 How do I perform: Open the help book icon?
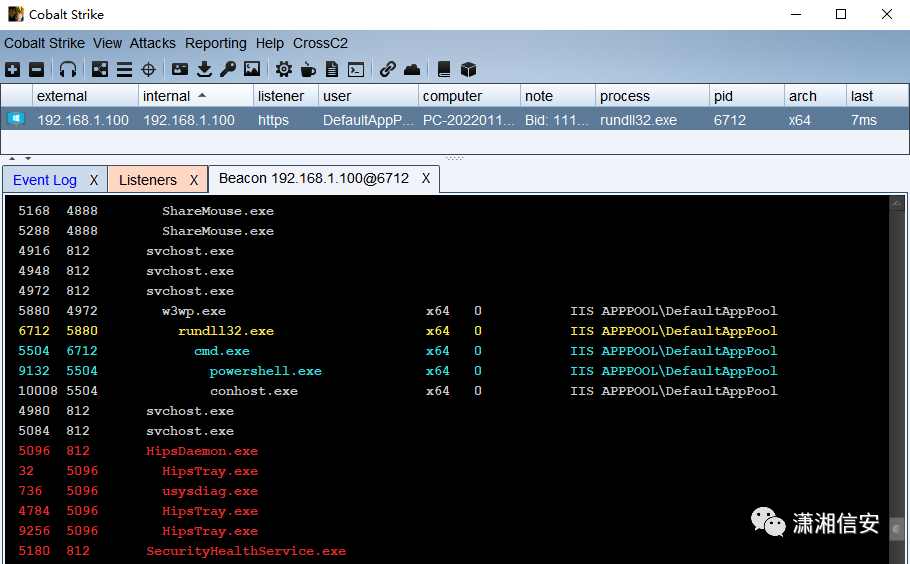click(444, 70)
